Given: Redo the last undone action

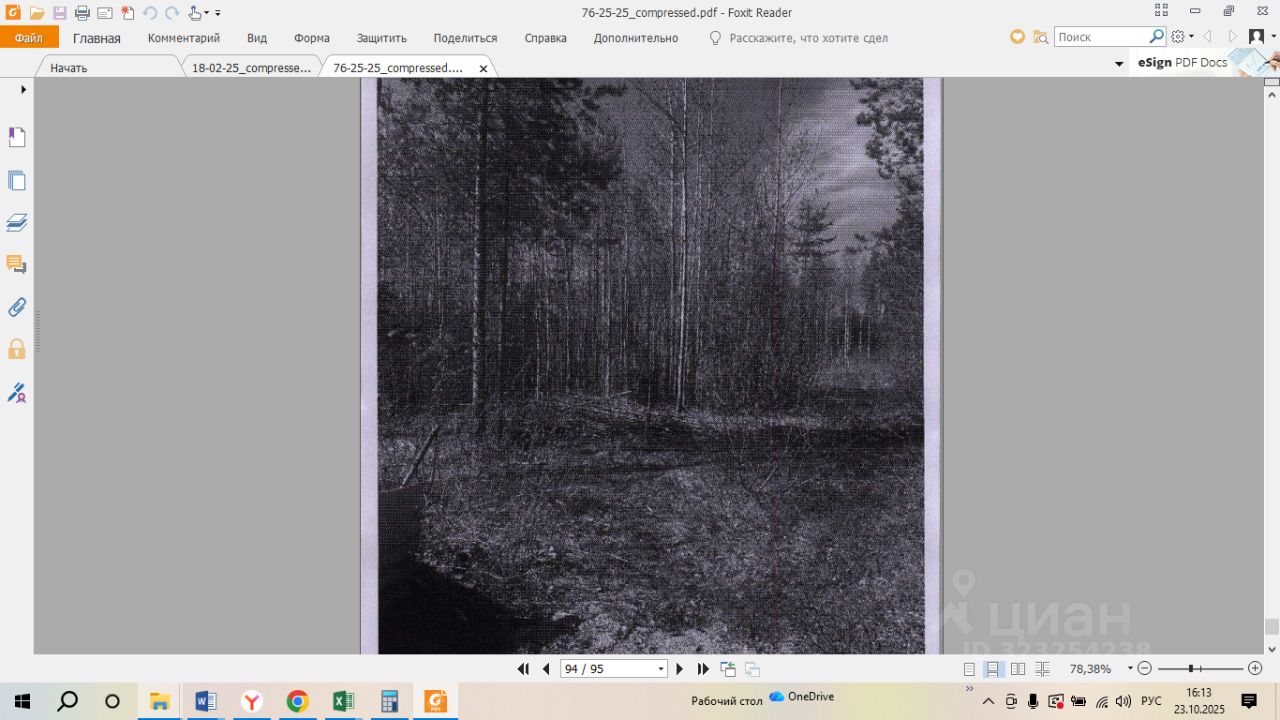Looking at the screenshot, I should (x=172, y=13).
